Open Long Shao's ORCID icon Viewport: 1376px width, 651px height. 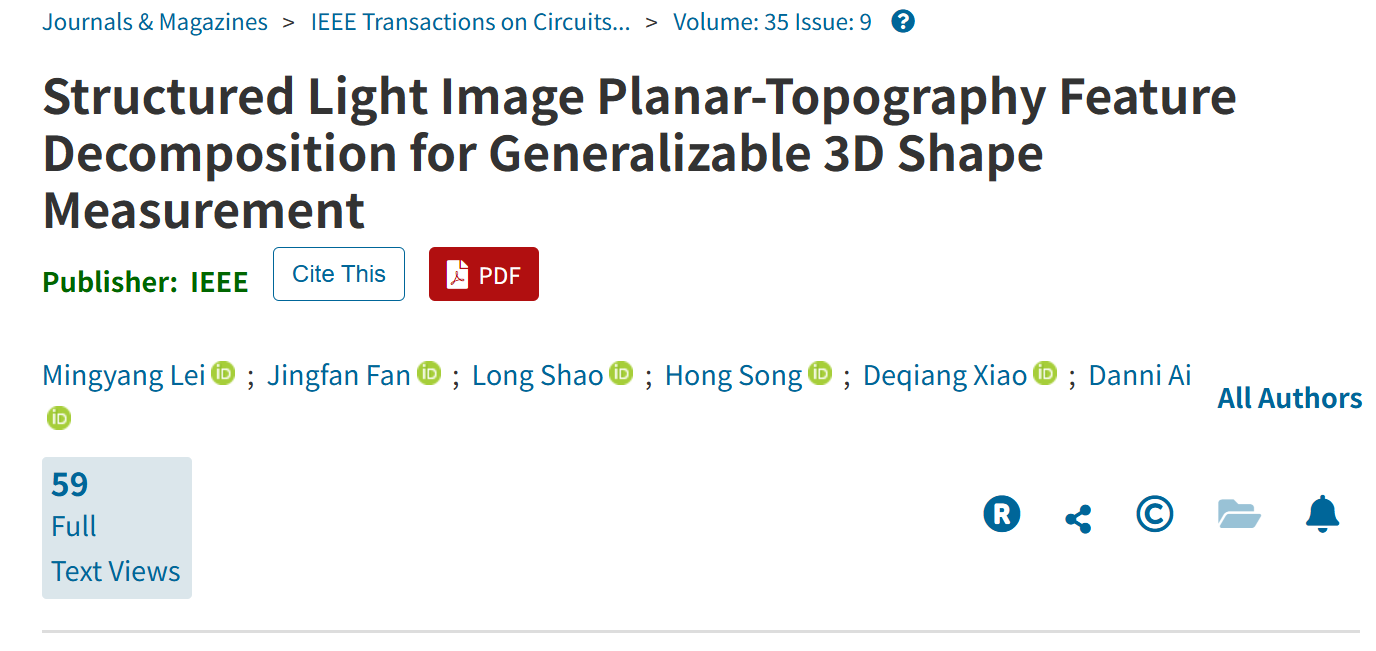[x=621, y=374]
